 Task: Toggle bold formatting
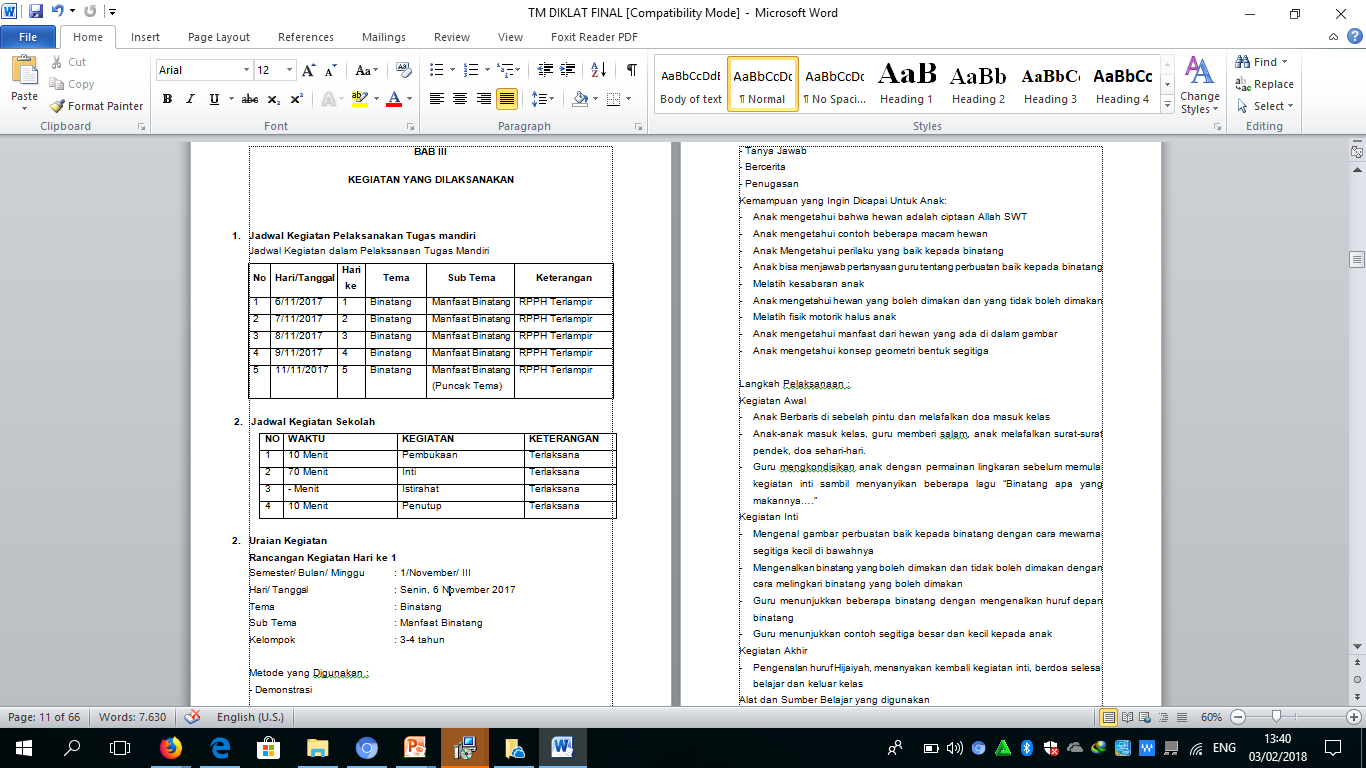(x=167, y=99)
